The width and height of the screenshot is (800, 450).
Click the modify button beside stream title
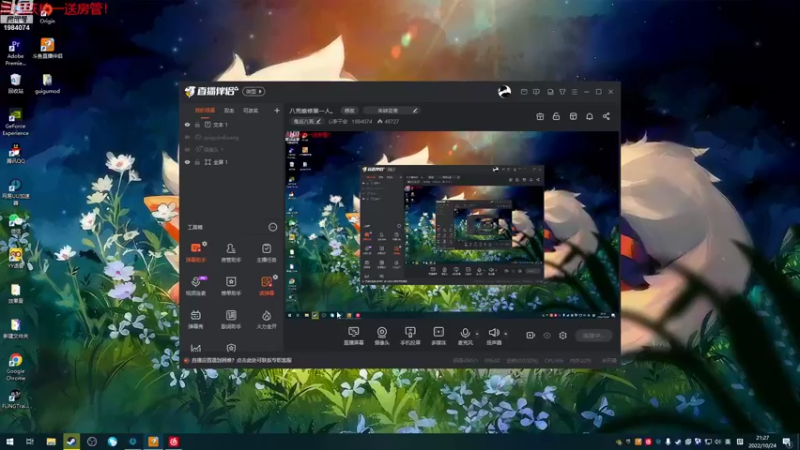point(349,110)
